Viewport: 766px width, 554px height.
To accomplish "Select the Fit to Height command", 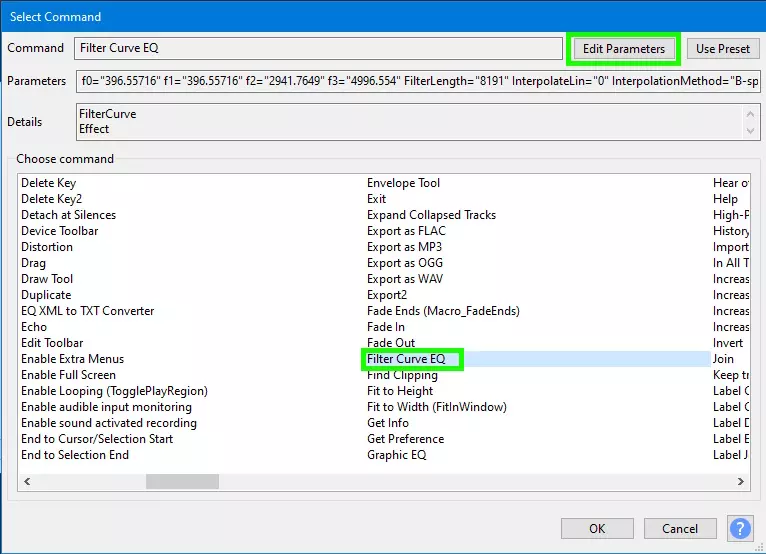I will coord(400,391).
